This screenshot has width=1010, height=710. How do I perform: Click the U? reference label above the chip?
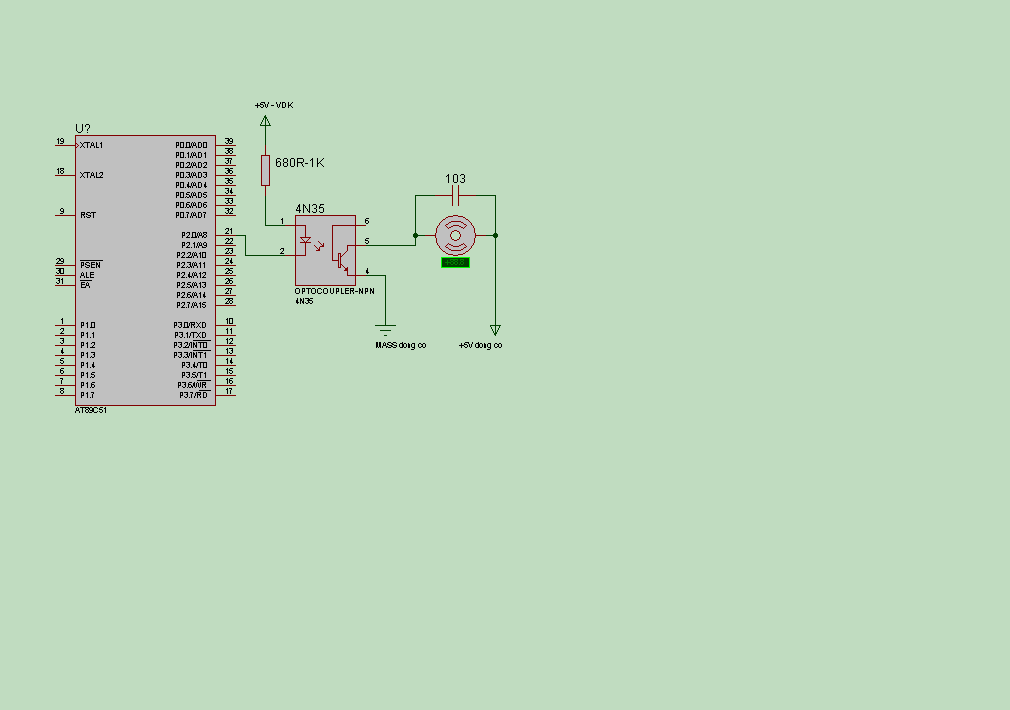[83, 128]
